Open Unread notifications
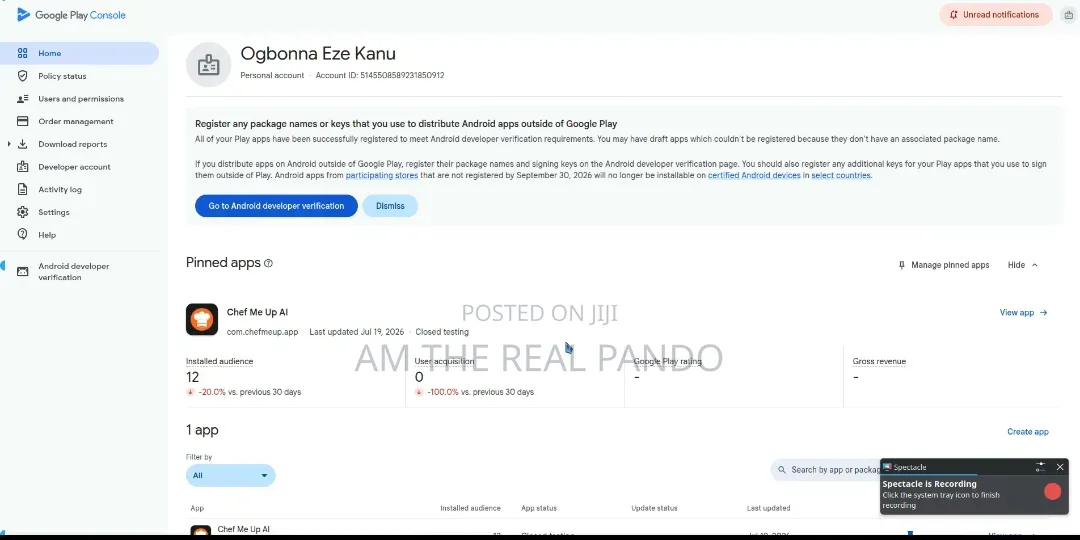This screenshot has height=540, width=1080. (x=995, y=14)
